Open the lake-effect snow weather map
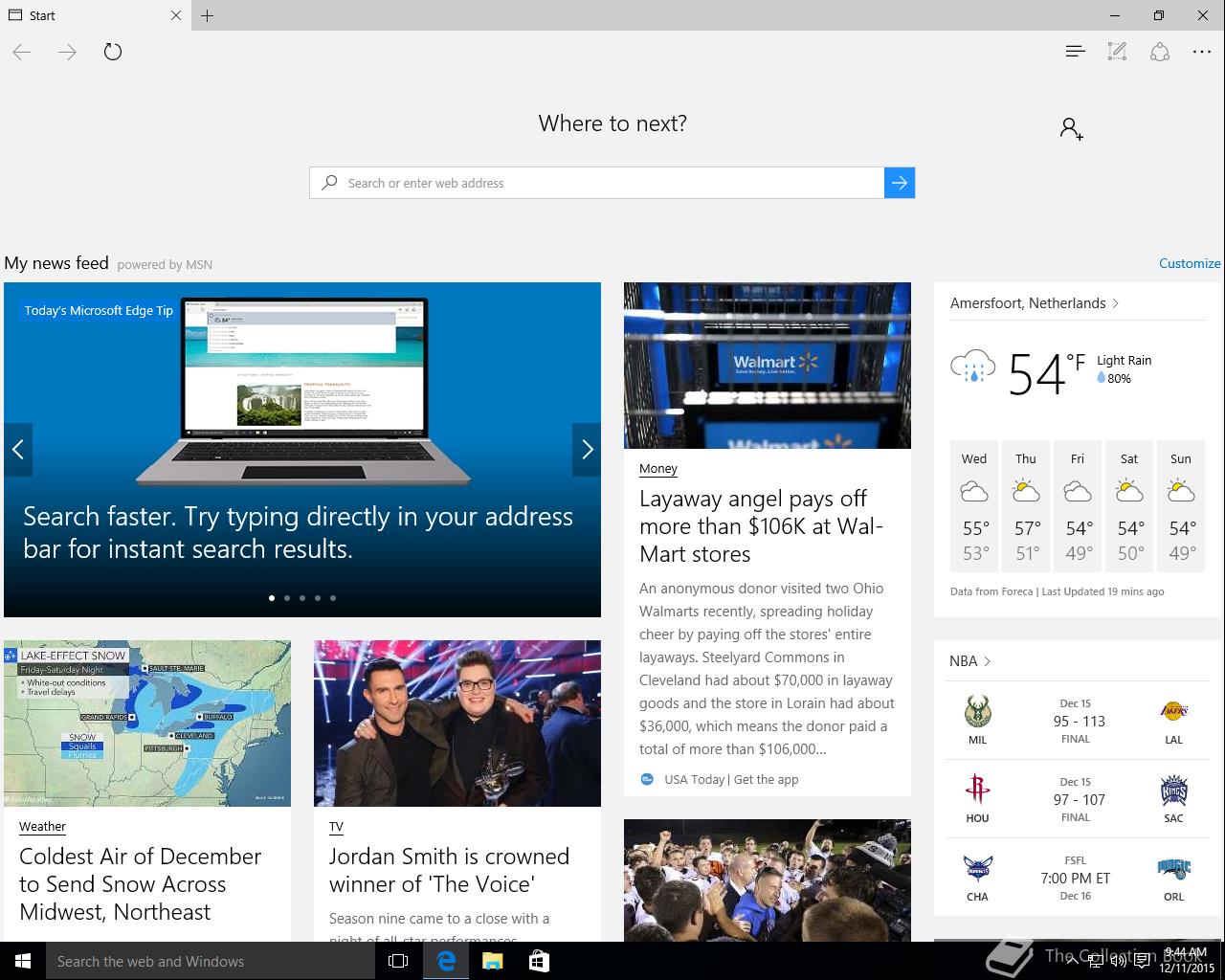The width and height of the screenshot is (1225, 980). [147, 724]
